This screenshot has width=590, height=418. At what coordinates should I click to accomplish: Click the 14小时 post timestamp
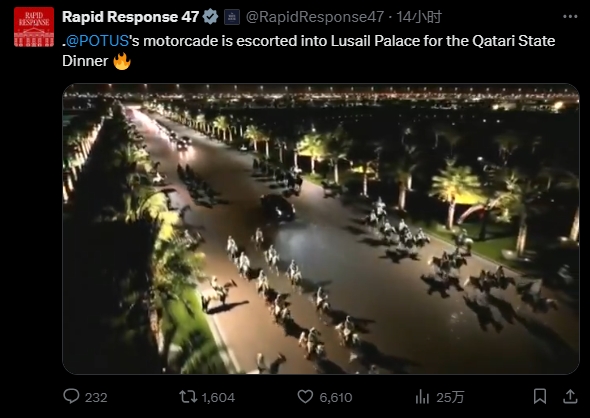pos(419,17)
